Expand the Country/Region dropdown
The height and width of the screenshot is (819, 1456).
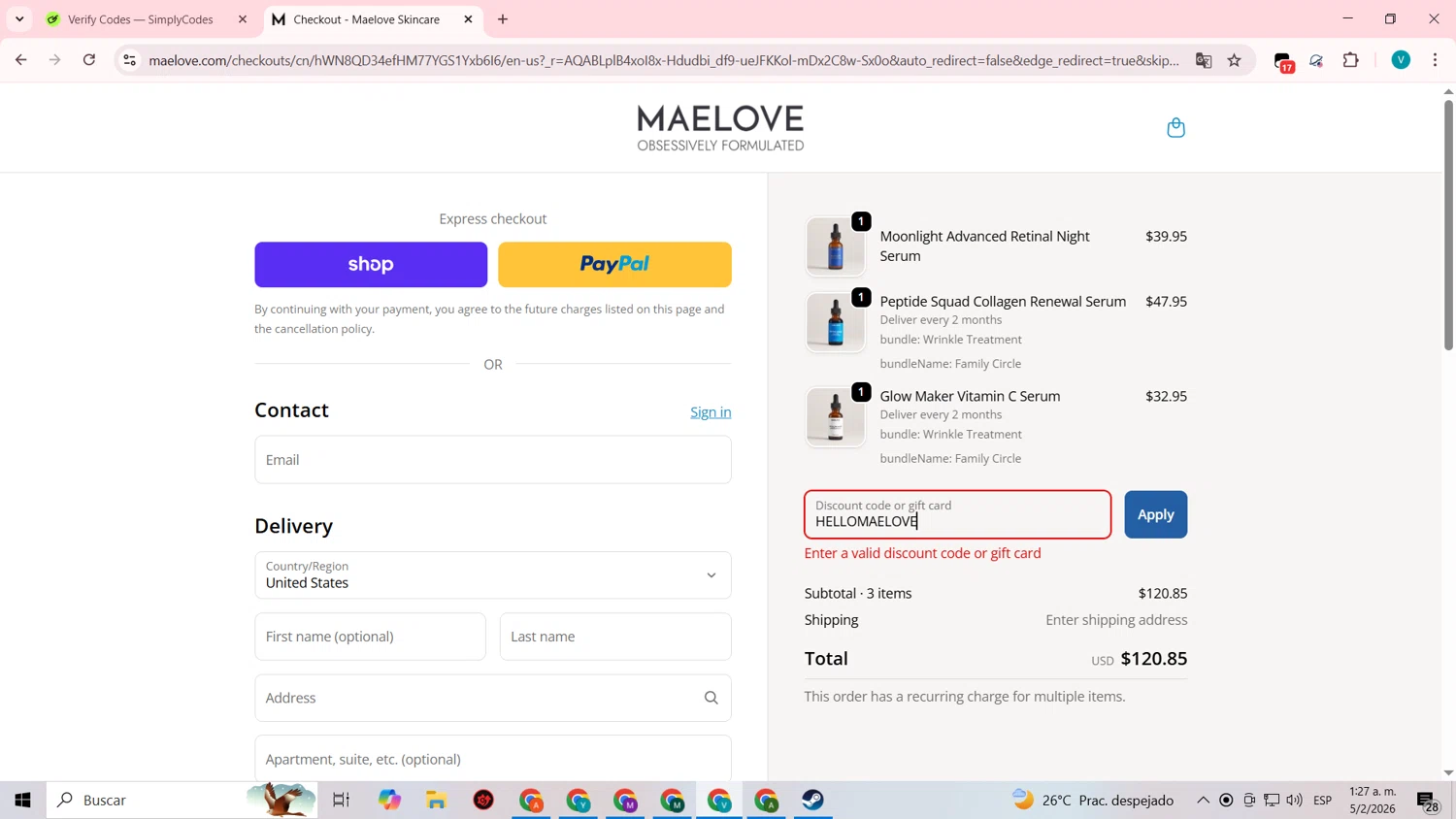coord(493,575)
